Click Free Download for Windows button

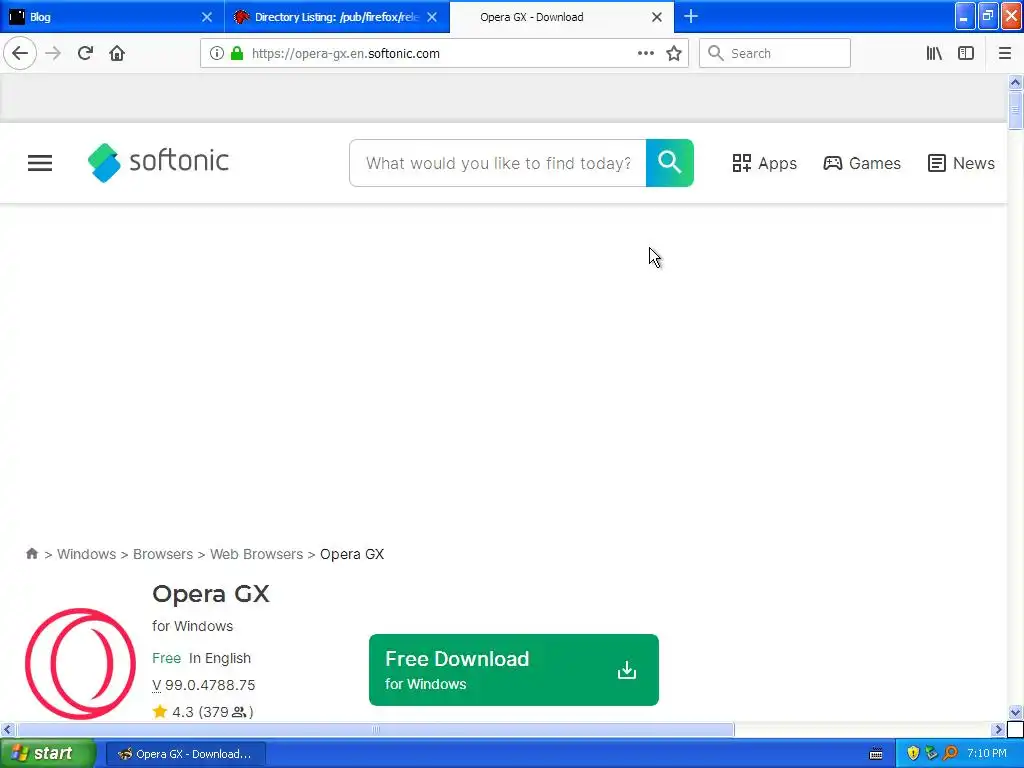point(514,670)
